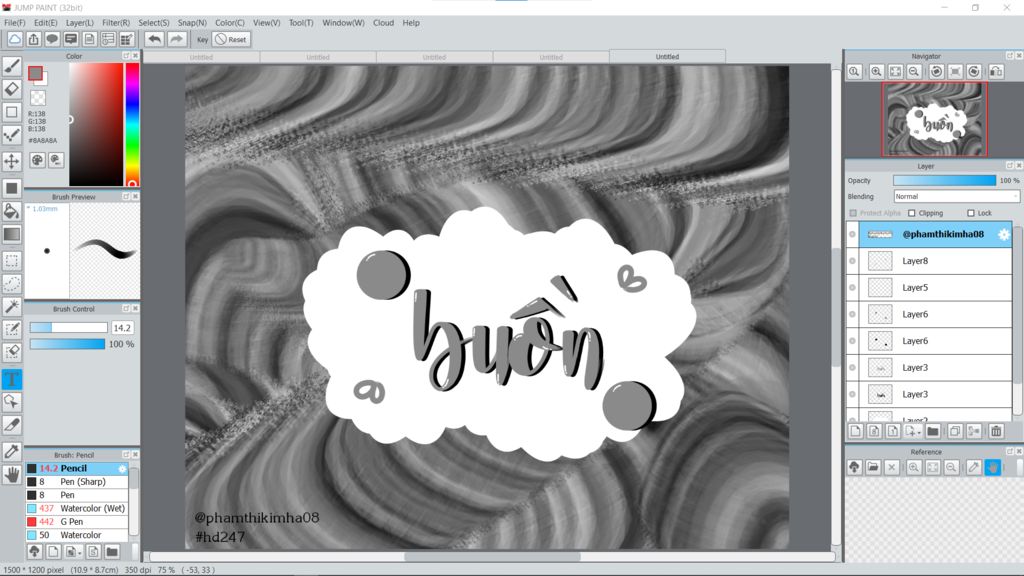Click the brush size value 14.2 field
Viewport: 1024px width, 576px height.
[122, 328]
